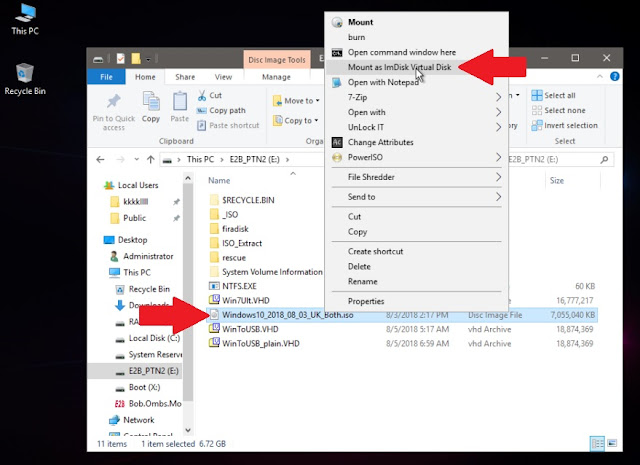Expand the UnLock IT submenu
640x465 pixels.
[x=416, y=127]
